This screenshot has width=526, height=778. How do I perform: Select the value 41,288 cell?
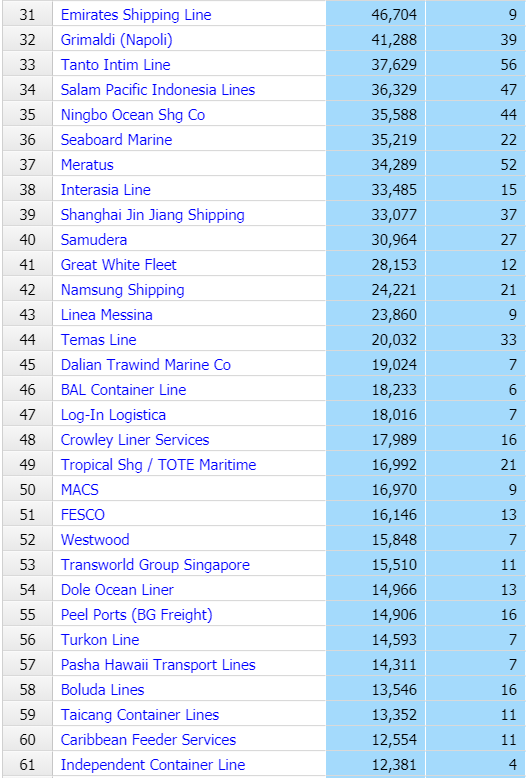(x=376, y=40)
